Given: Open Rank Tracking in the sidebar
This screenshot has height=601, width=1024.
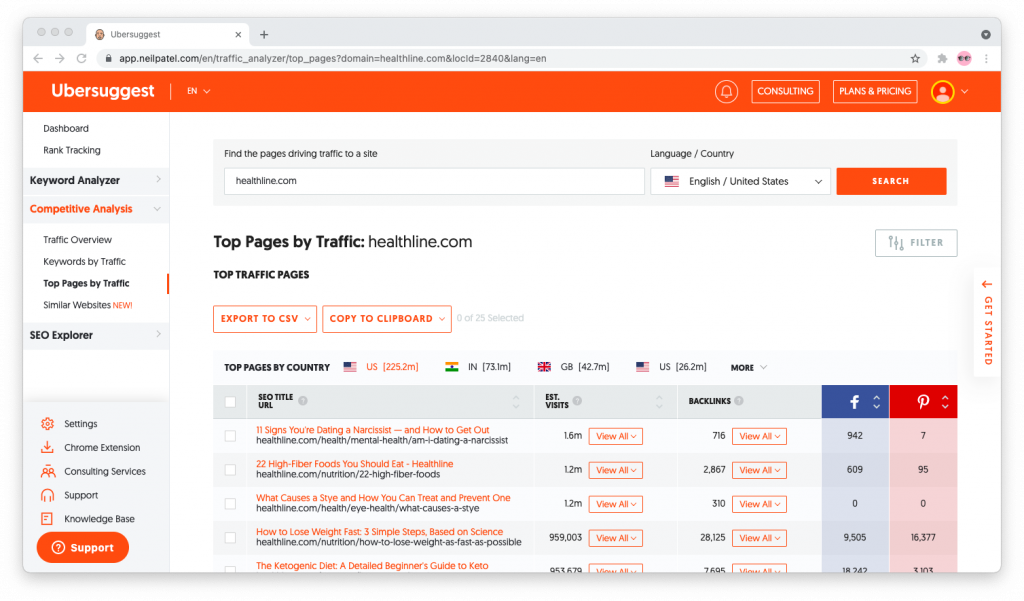Looking at the screenshot, I should click(72, 150).
